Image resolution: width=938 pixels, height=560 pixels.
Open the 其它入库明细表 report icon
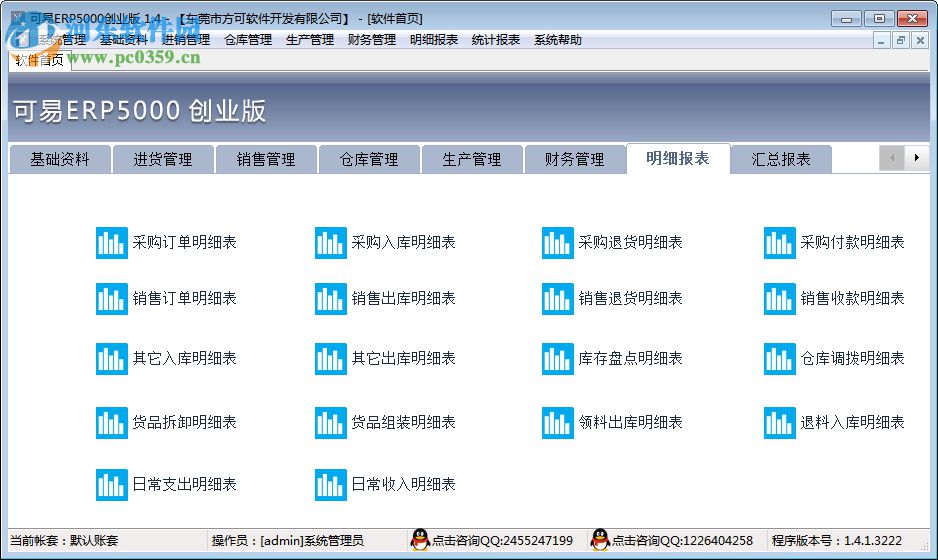112,358
